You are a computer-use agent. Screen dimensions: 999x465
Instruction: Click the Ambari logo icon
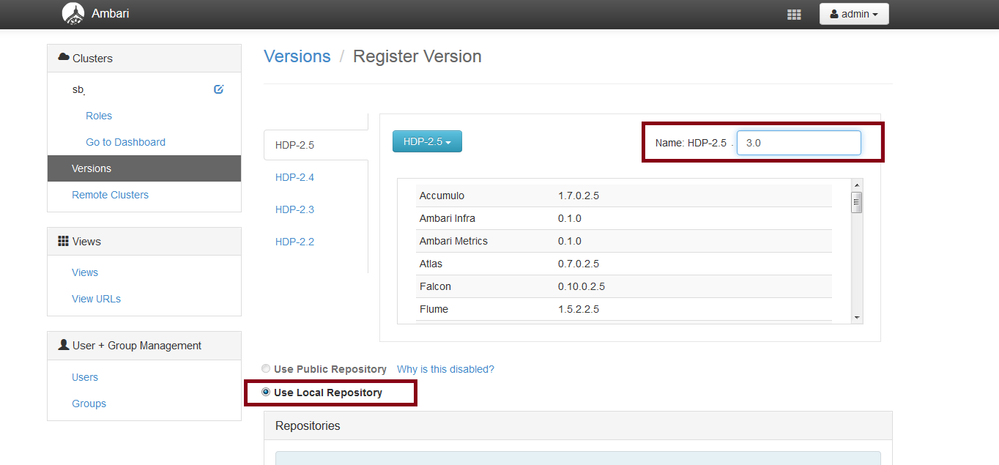(73, 14)
